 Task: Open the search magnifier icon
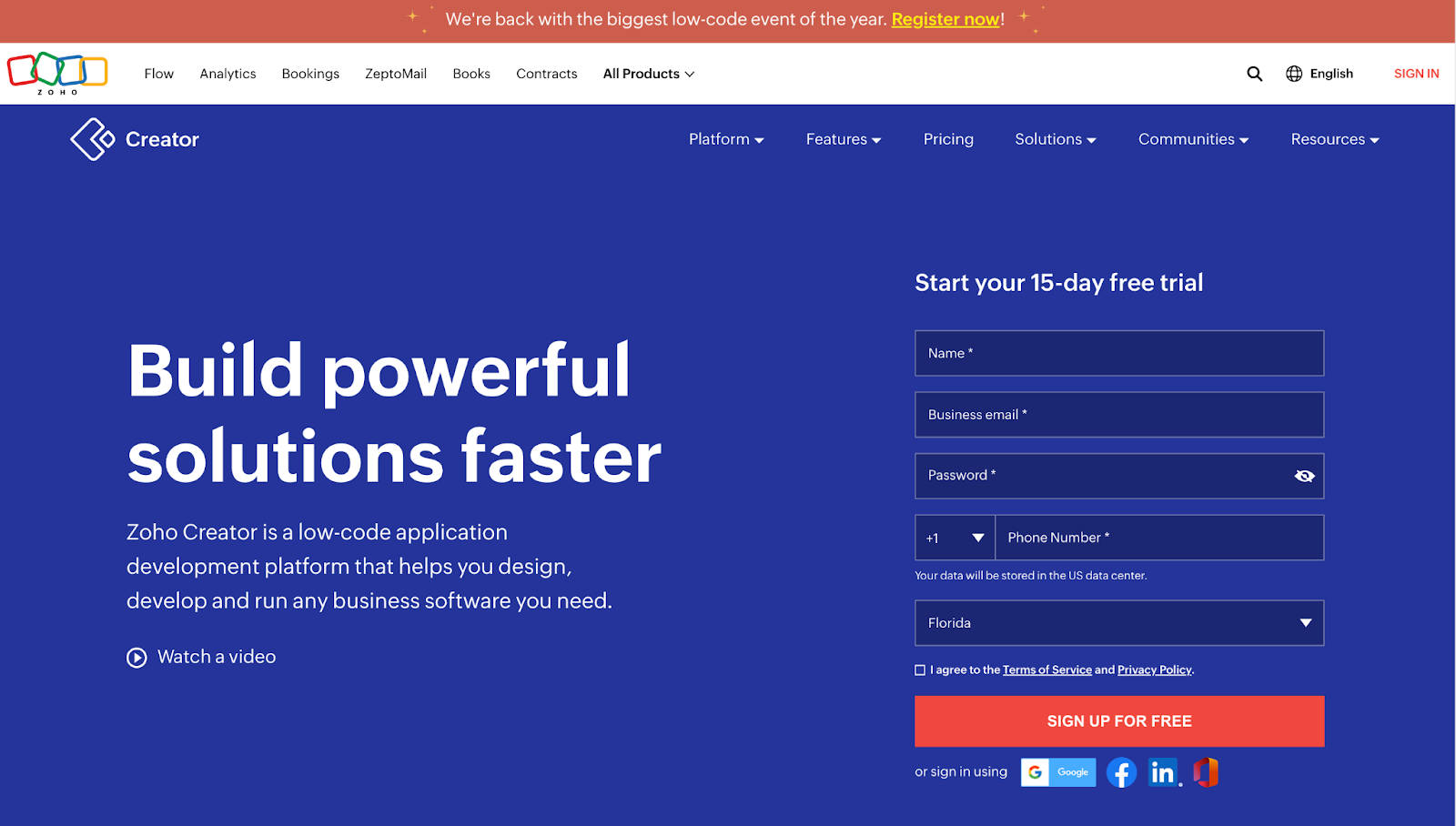1254,74
